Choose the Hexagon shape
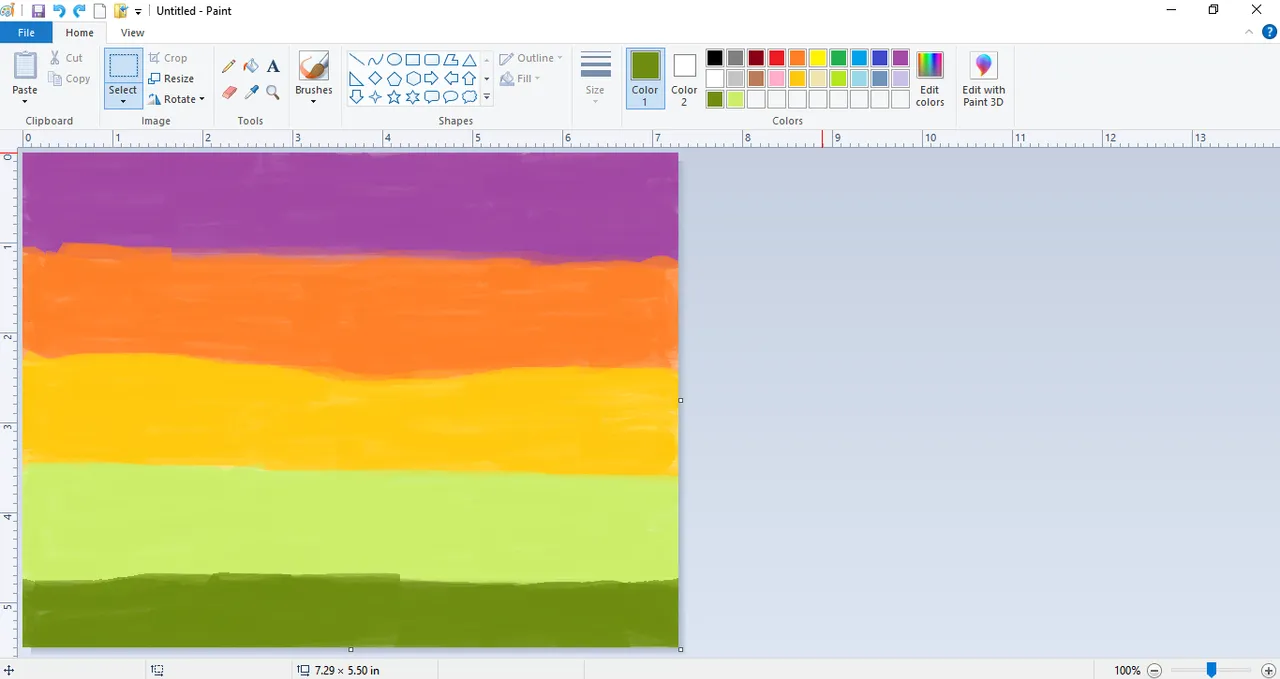 click(x=413, y=78)
